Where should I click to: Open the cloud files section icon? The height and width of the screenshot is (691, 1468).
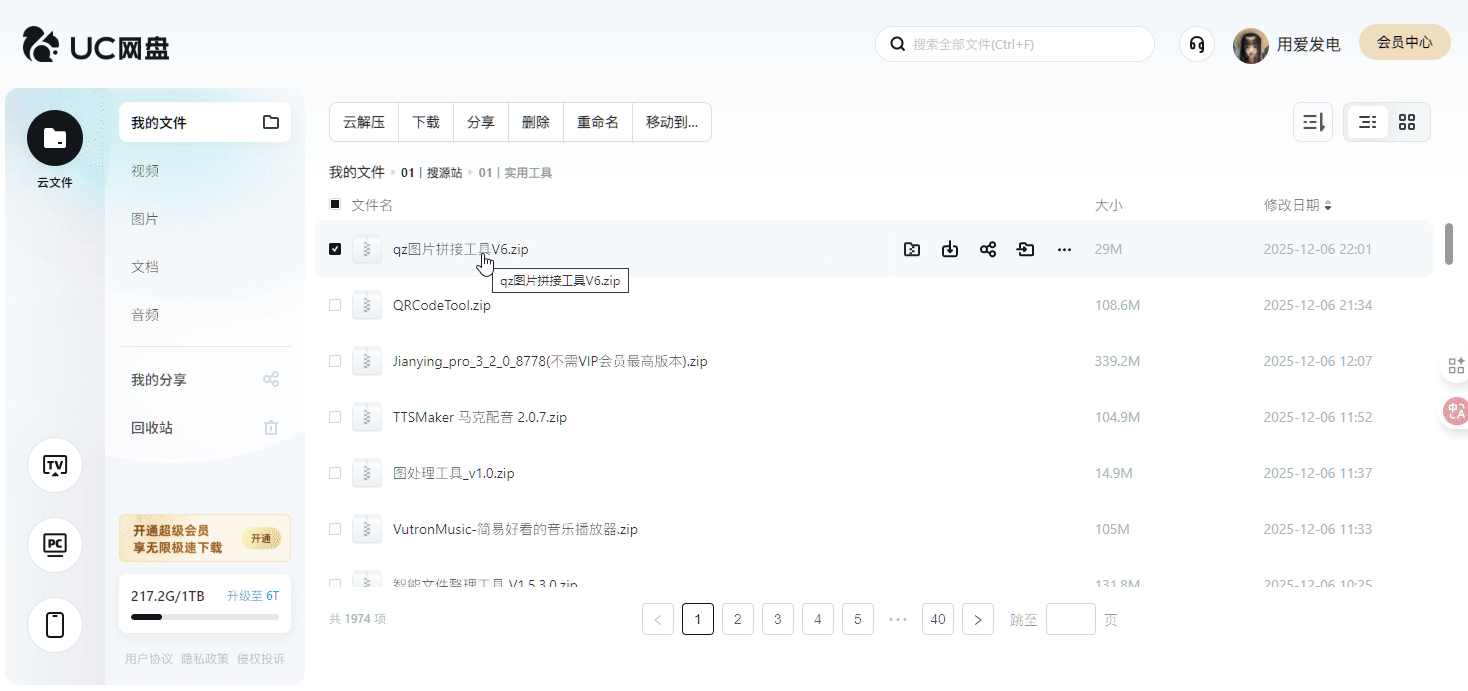(x=55, y=138)
